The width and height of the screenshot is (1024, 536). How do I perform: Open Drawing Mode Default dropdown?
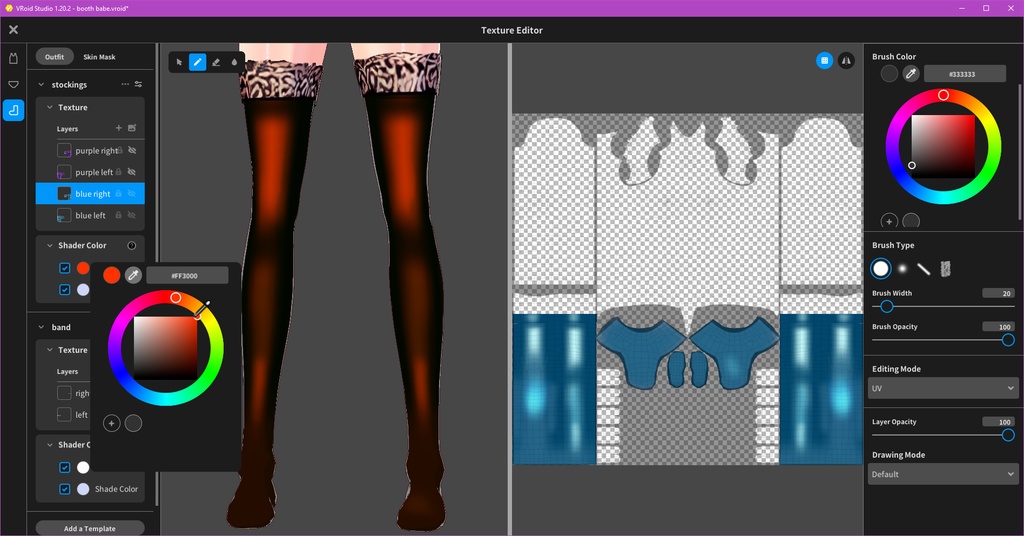943,474
